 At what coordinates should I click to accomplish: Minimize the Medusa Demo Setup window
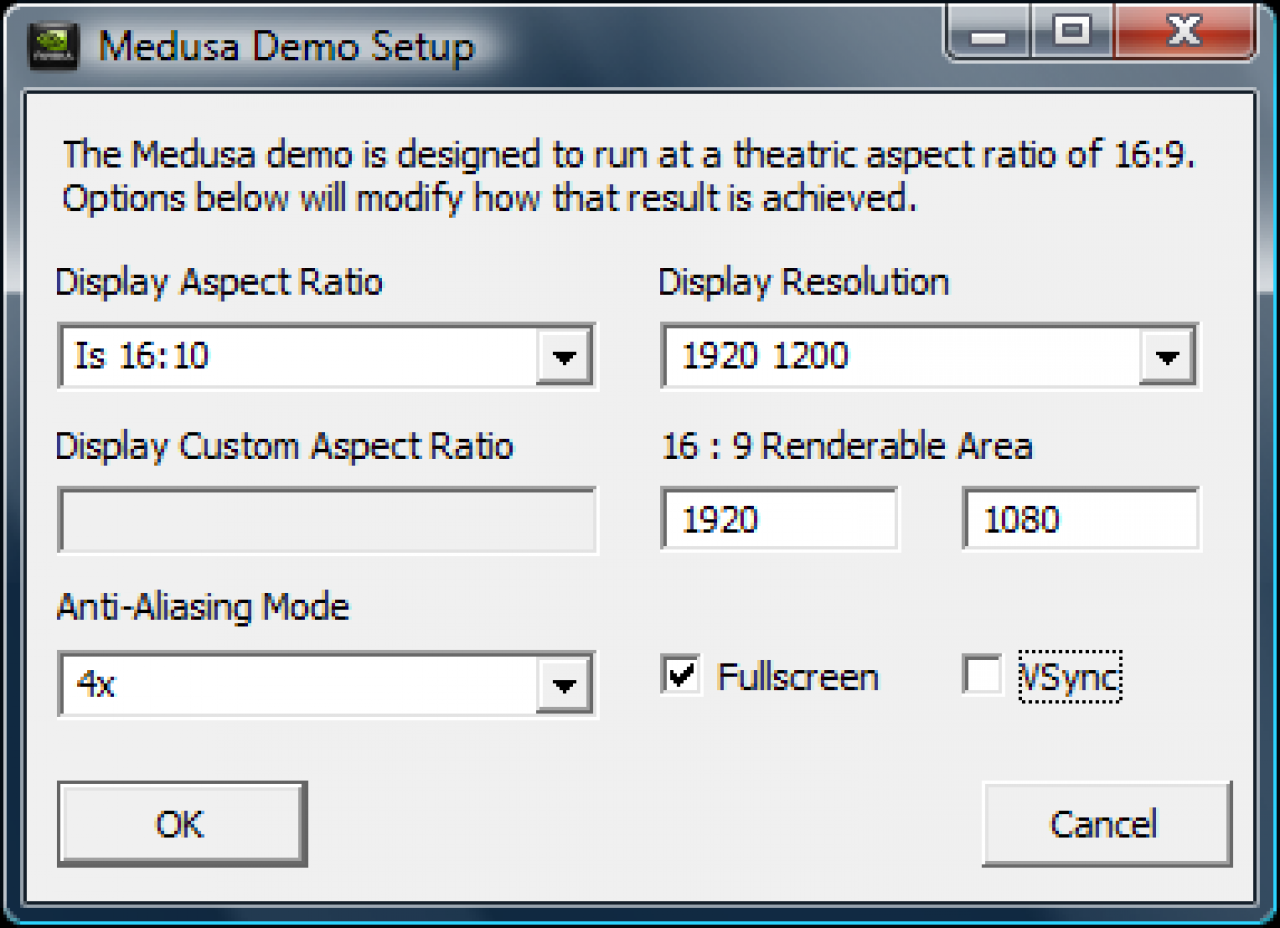click(x=989, y=33)
